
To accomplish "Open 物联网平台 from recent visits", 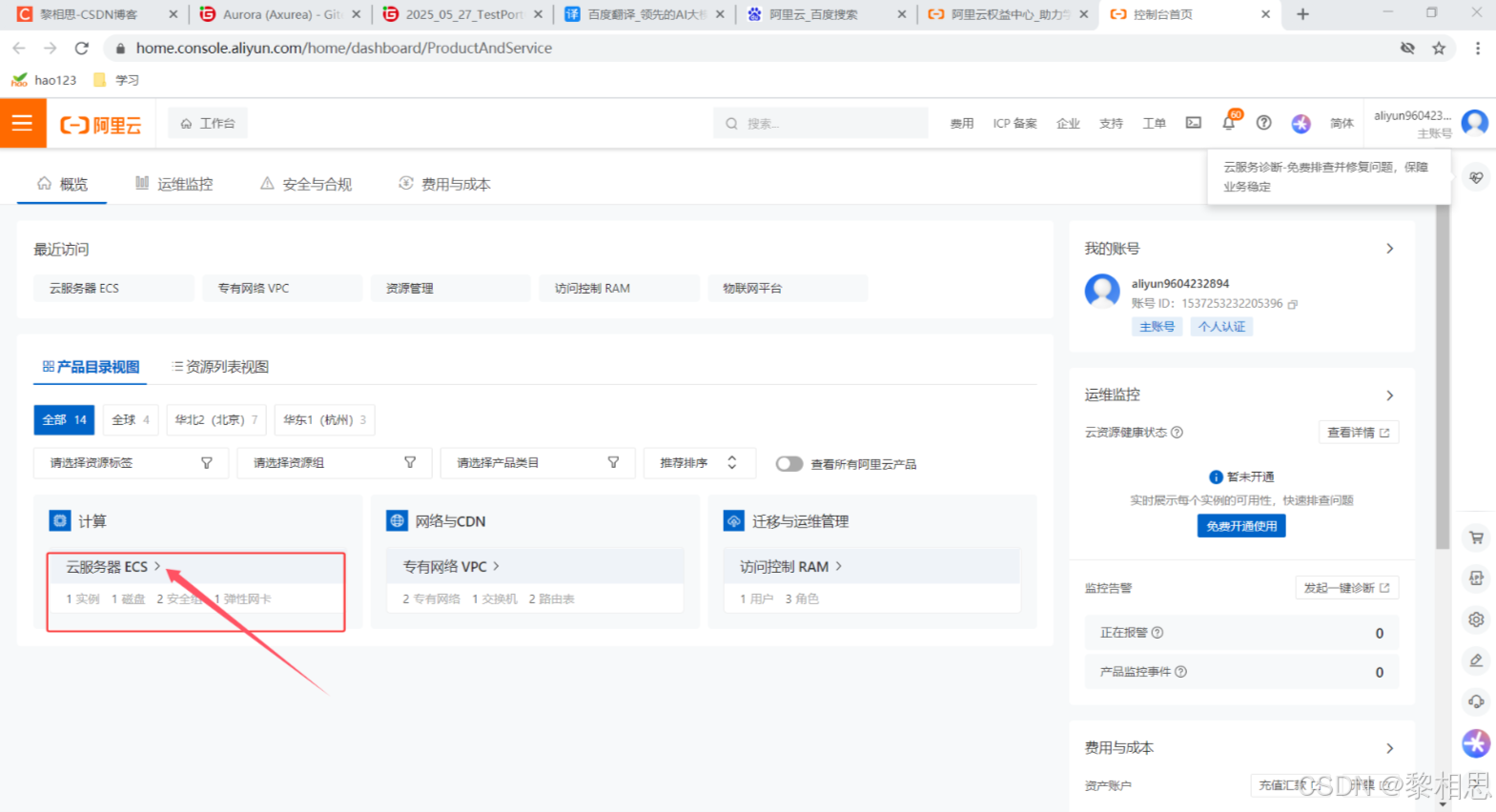I will tap(788, 288).
